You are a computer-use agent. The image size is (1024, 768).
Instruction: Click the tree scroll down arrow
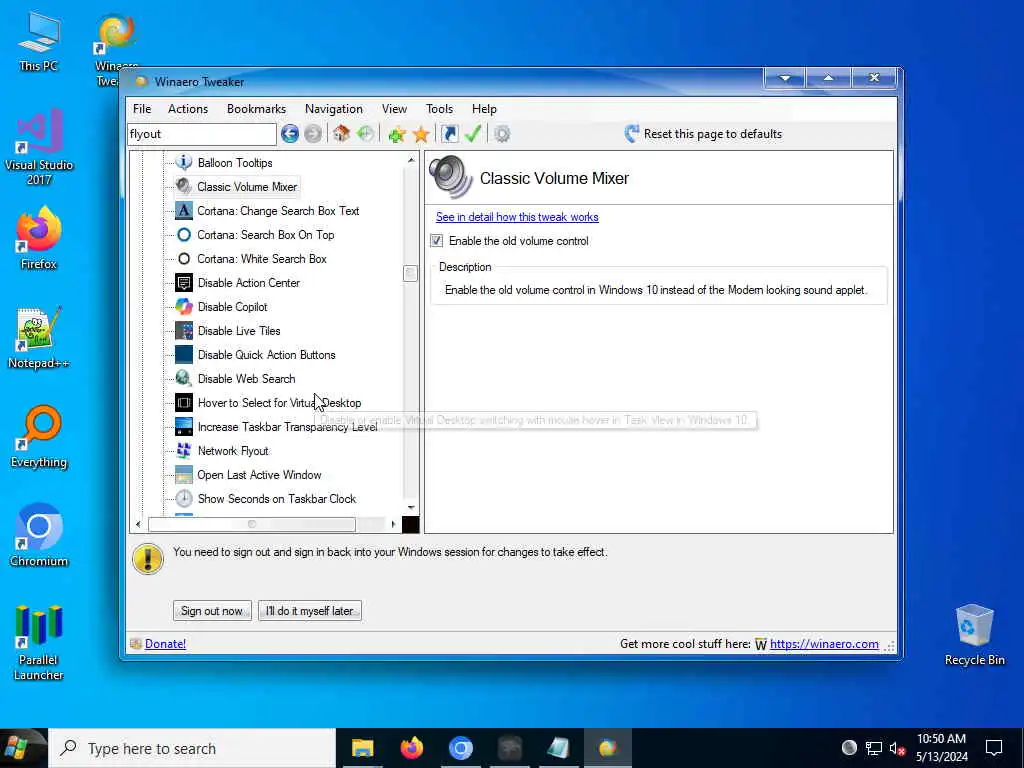(x=411, y=507)
